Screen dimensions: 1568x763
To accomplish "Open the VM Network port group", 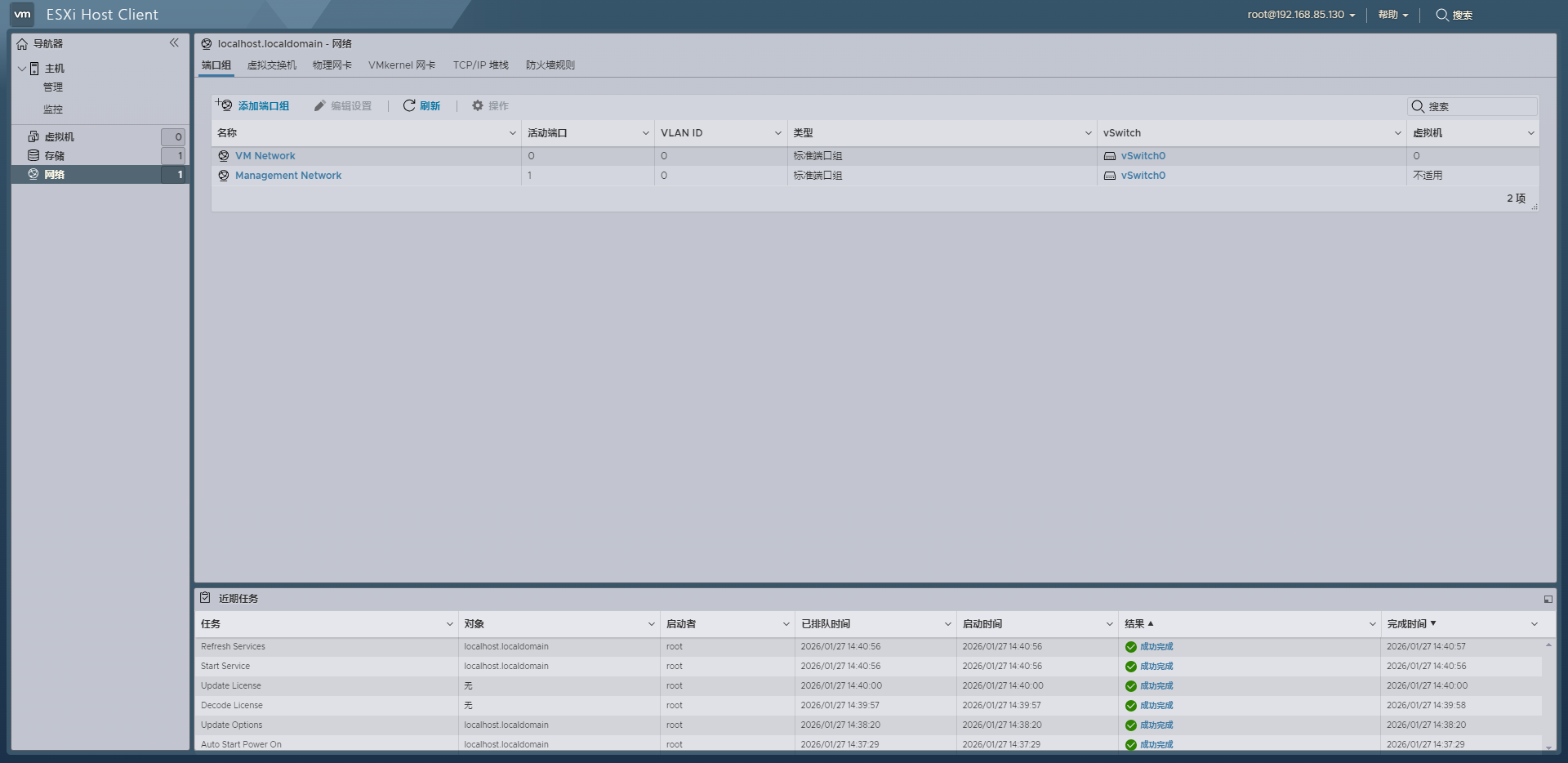I will pos(265,155).
